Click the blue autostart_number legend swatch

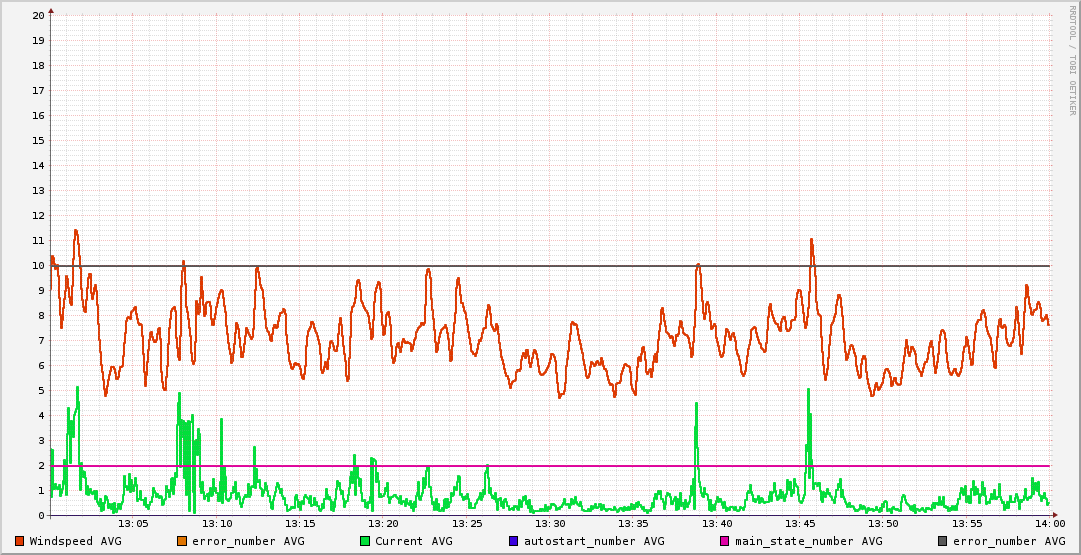[x=514, y=541]
